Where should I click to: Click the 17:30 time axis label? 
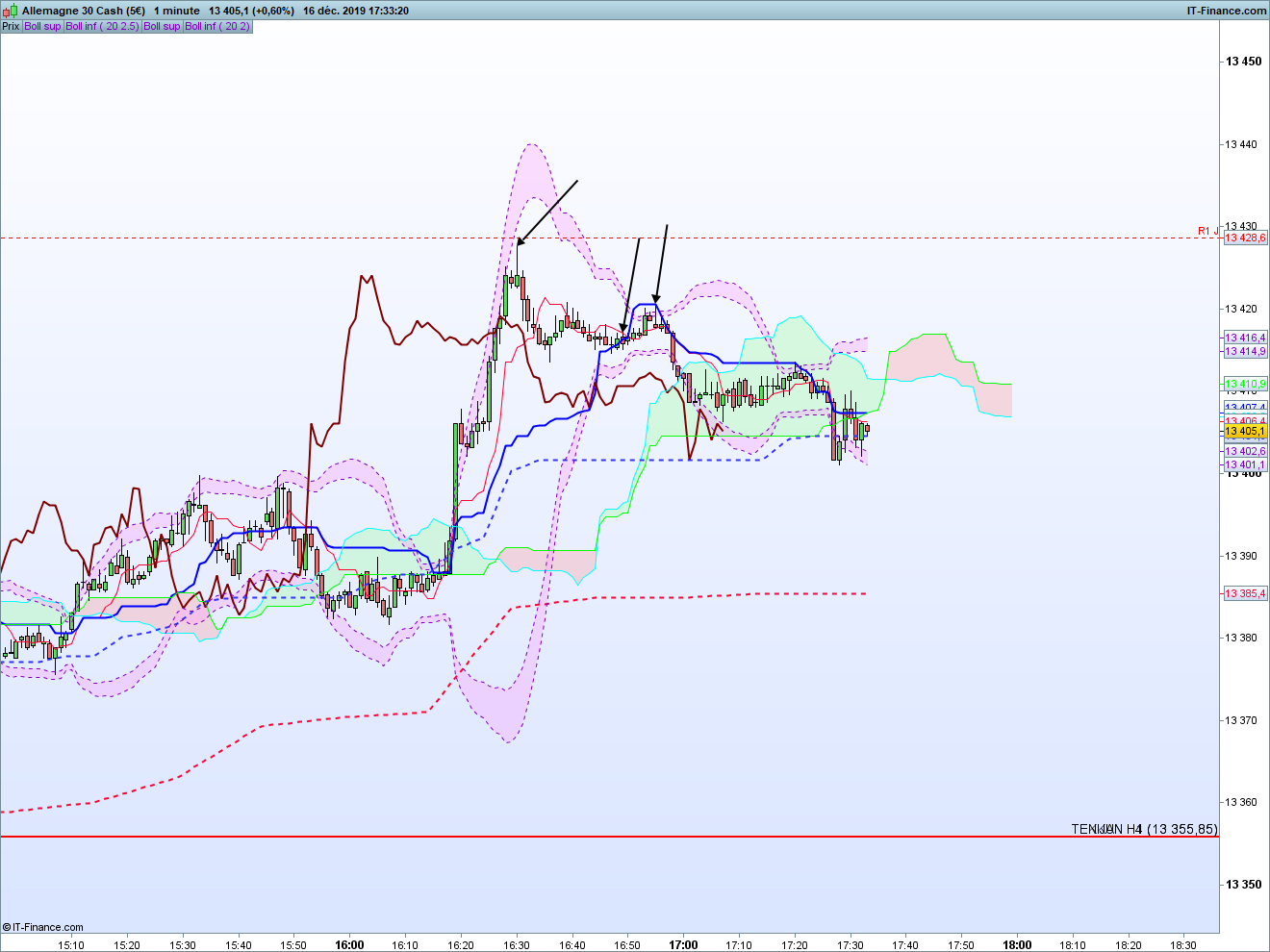point(851,945)
